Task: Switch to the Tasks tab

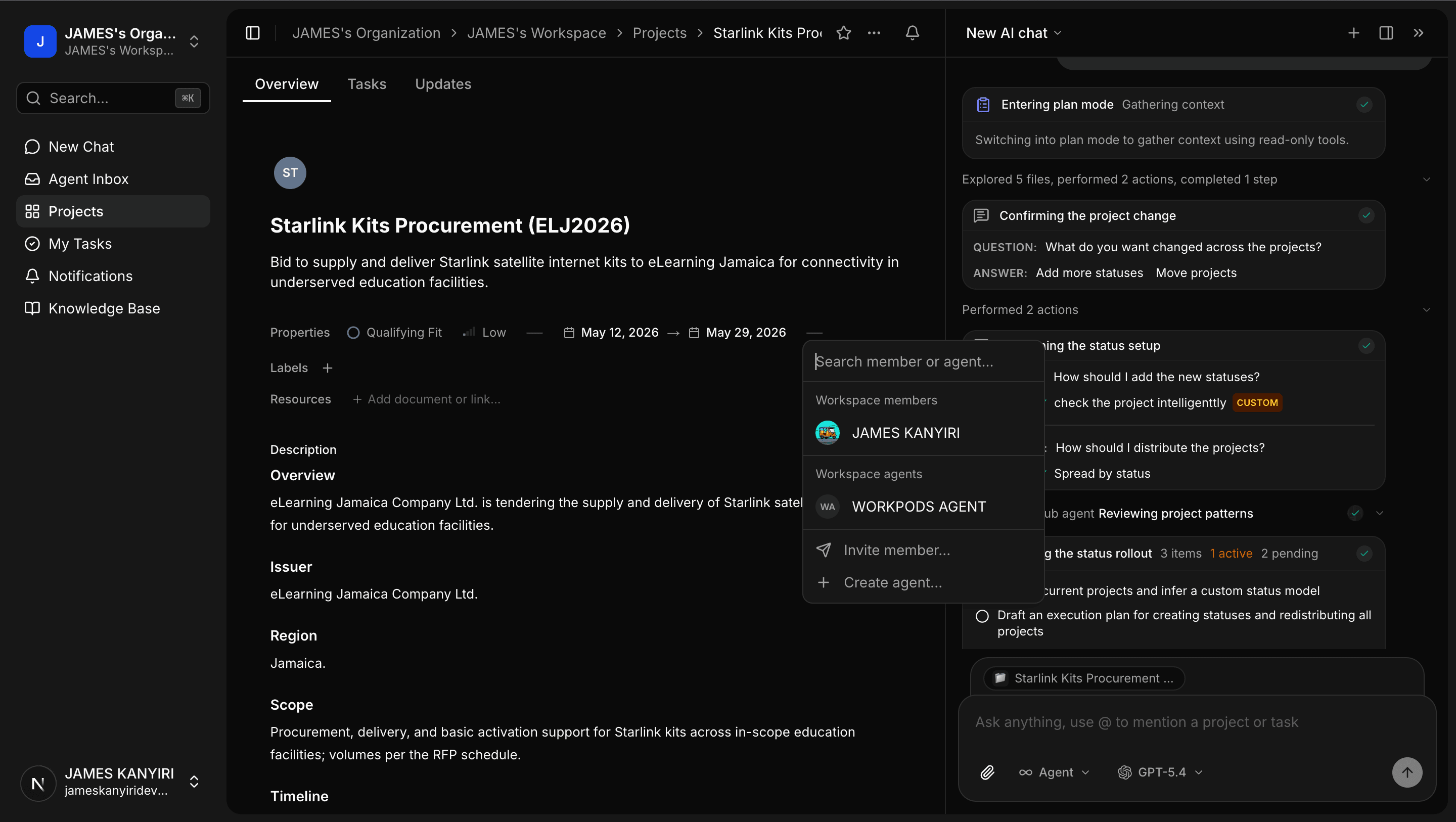Action: (x=367, y=84)
